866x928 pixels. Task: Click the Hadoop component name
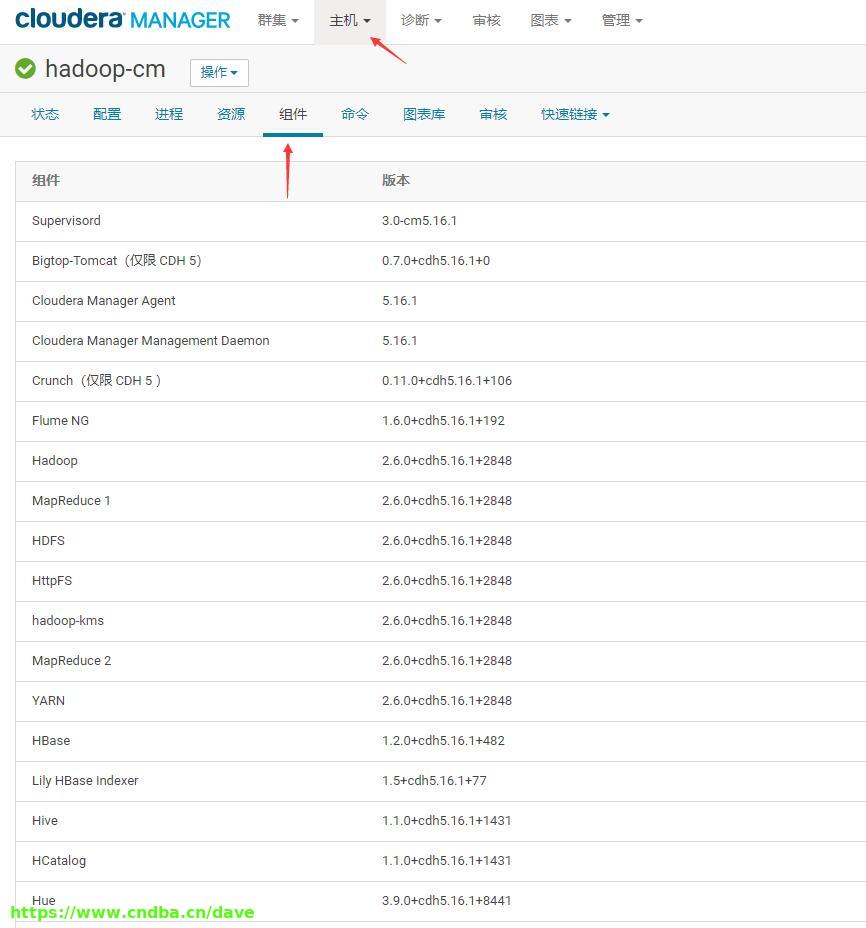(54, 460)
